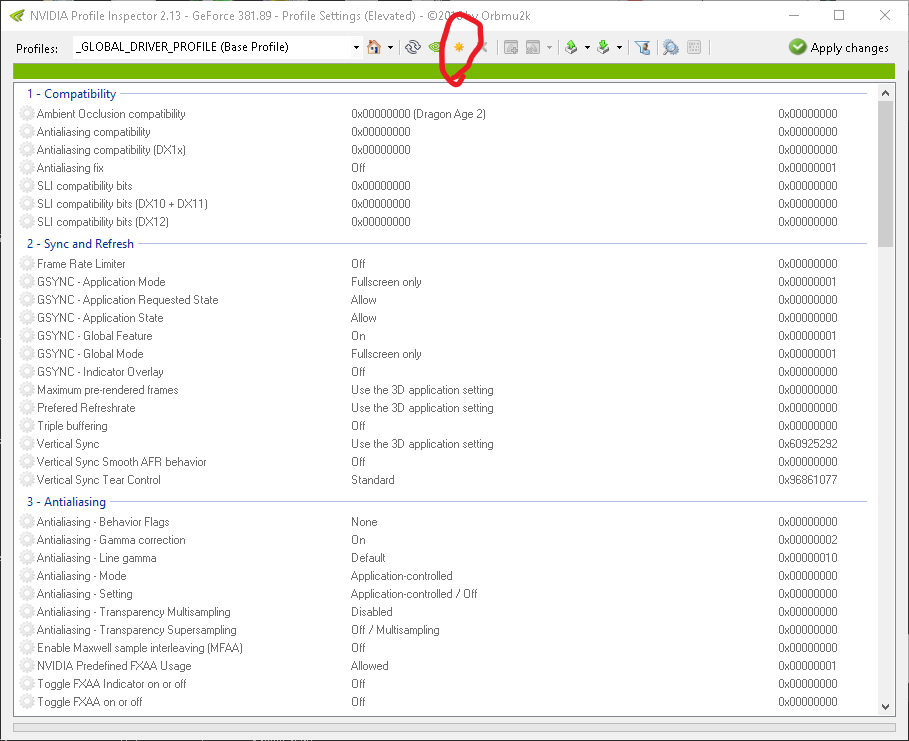909x741 pixels.
Task: Click gear icon beside Antialiasing - Gamma correction
Action: (27, 540)
